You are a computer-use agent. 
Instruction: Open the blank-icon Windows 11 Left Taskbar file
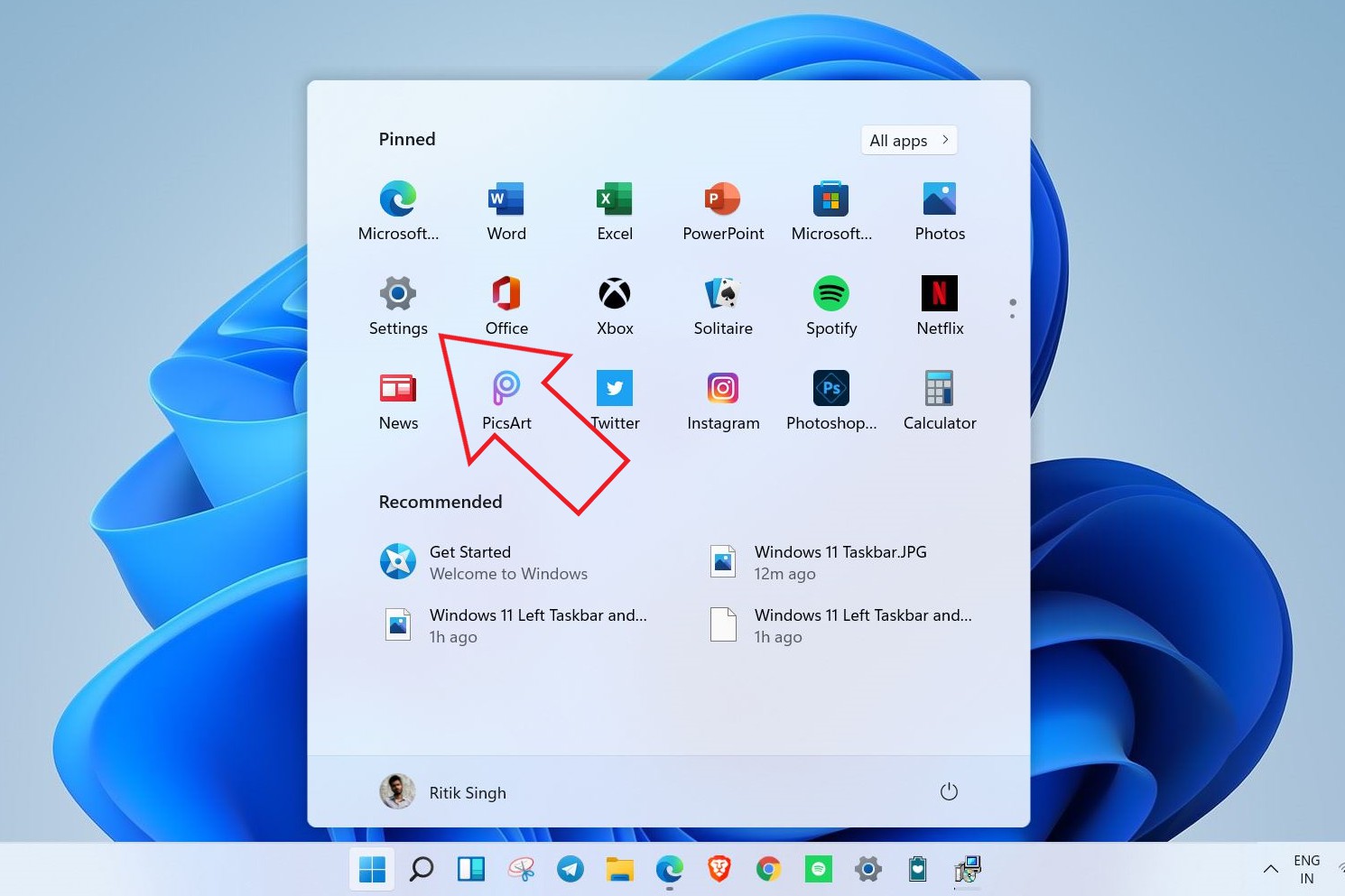click(840, 625)
